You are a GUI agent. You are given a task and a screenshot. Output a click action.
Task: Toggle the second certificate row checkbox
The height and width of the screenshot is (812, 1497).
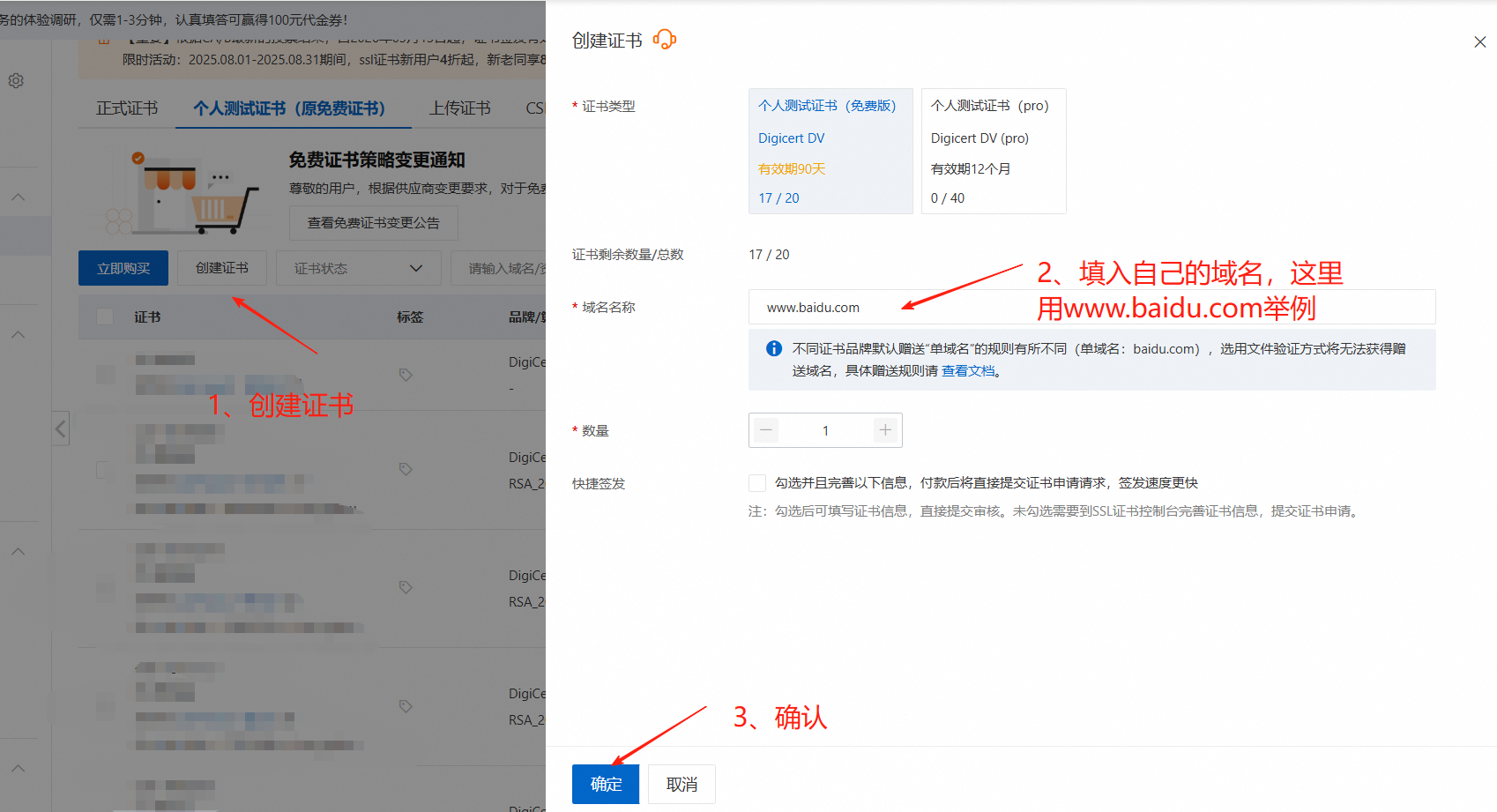(105, 470)
